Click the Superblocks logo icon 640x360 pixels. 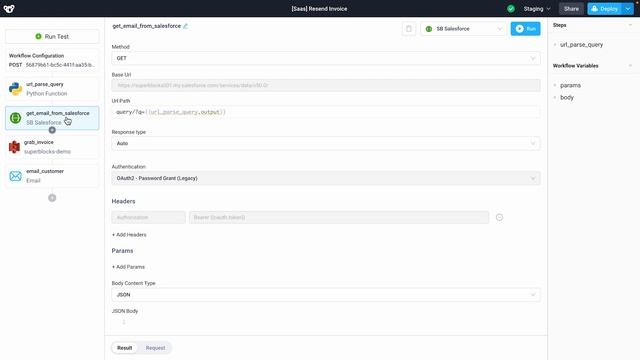click(9, 9)
